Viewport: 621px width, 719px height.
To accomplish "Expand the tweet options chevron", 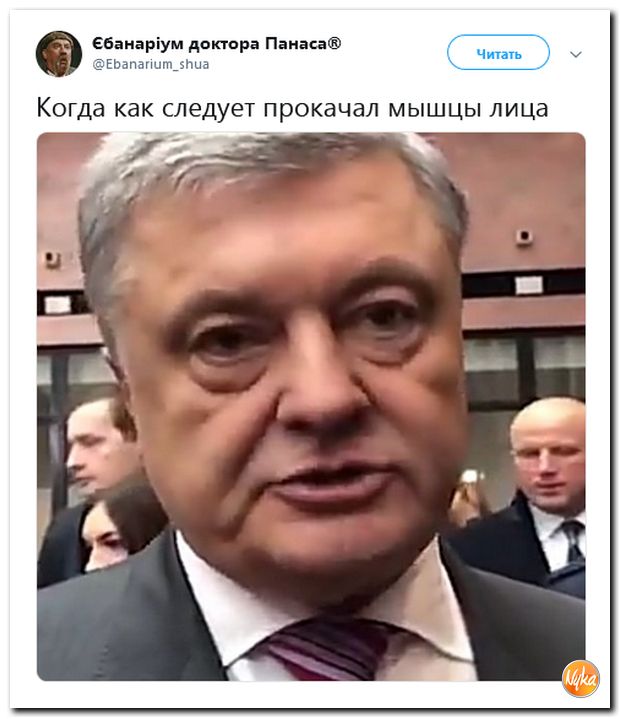I will (x=576, y=54).
